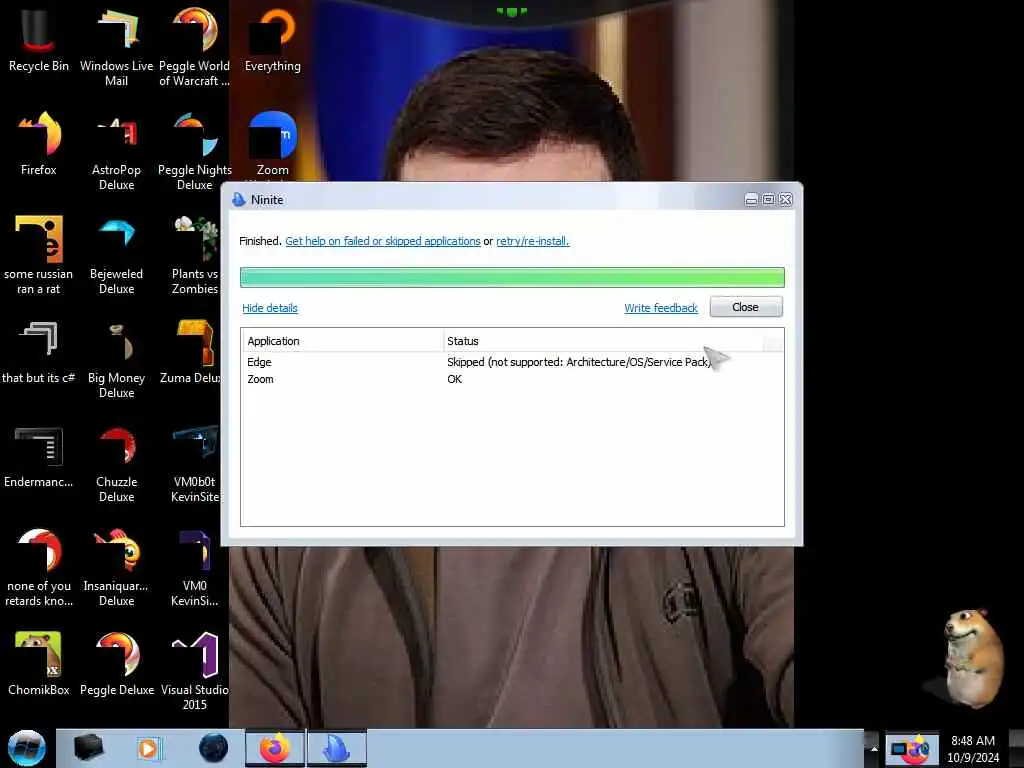Click the Firefox taskbar button

(275, 748)
